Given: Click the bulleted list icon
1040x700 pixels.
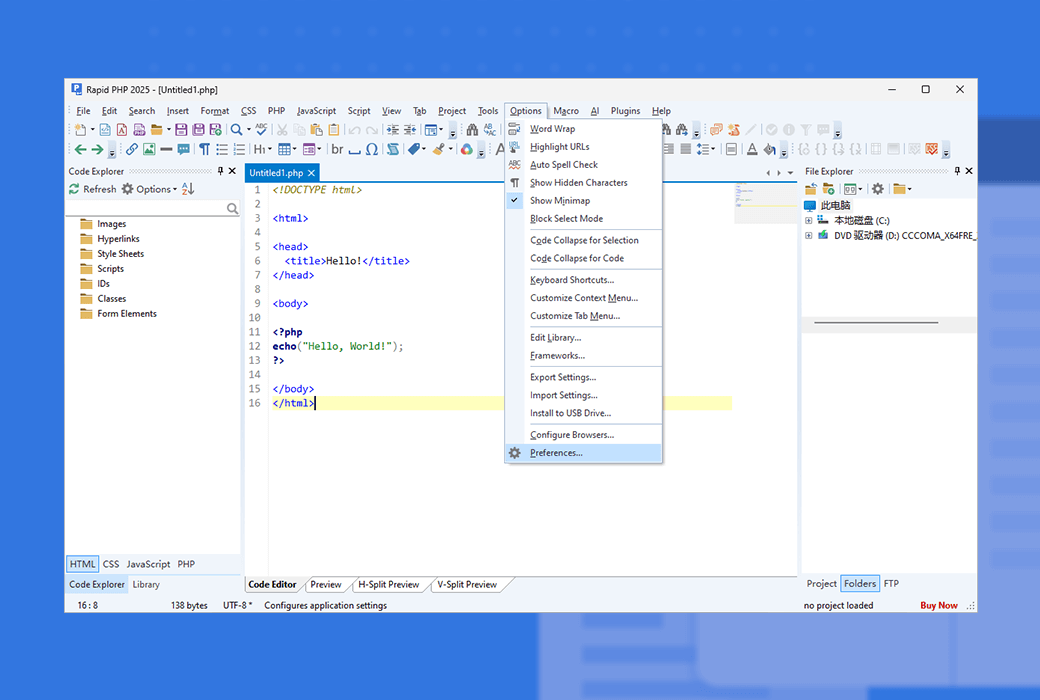Looking at the screenshot, I should tap(222, 149).
